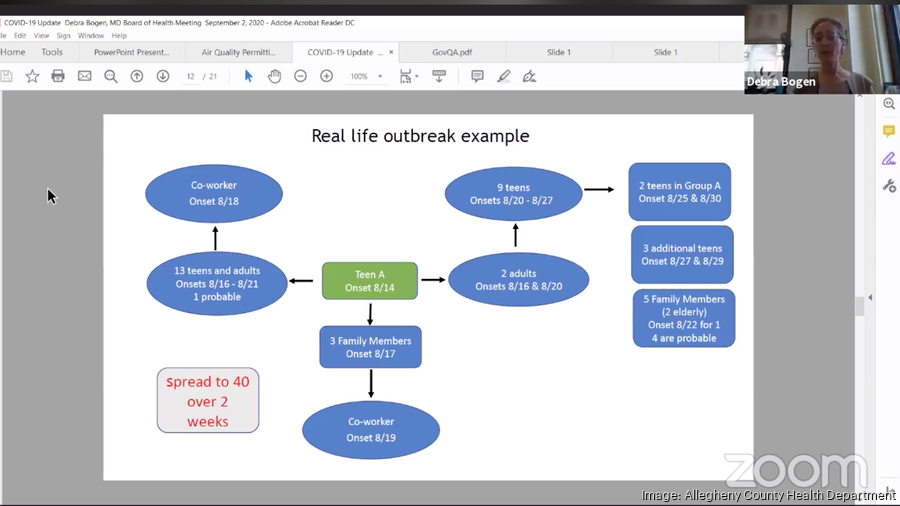
Task: Select the highlight text pen tool
Action: tap(503, 76)
